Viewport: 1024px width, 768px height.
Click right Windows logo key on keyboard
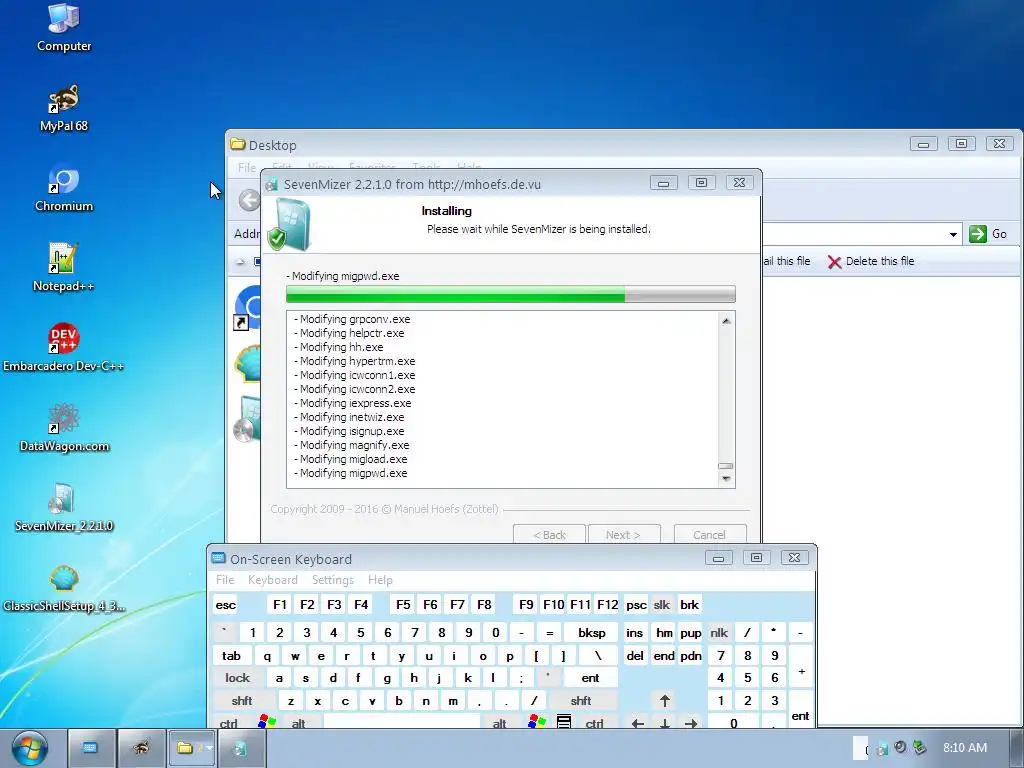[537, 722]
